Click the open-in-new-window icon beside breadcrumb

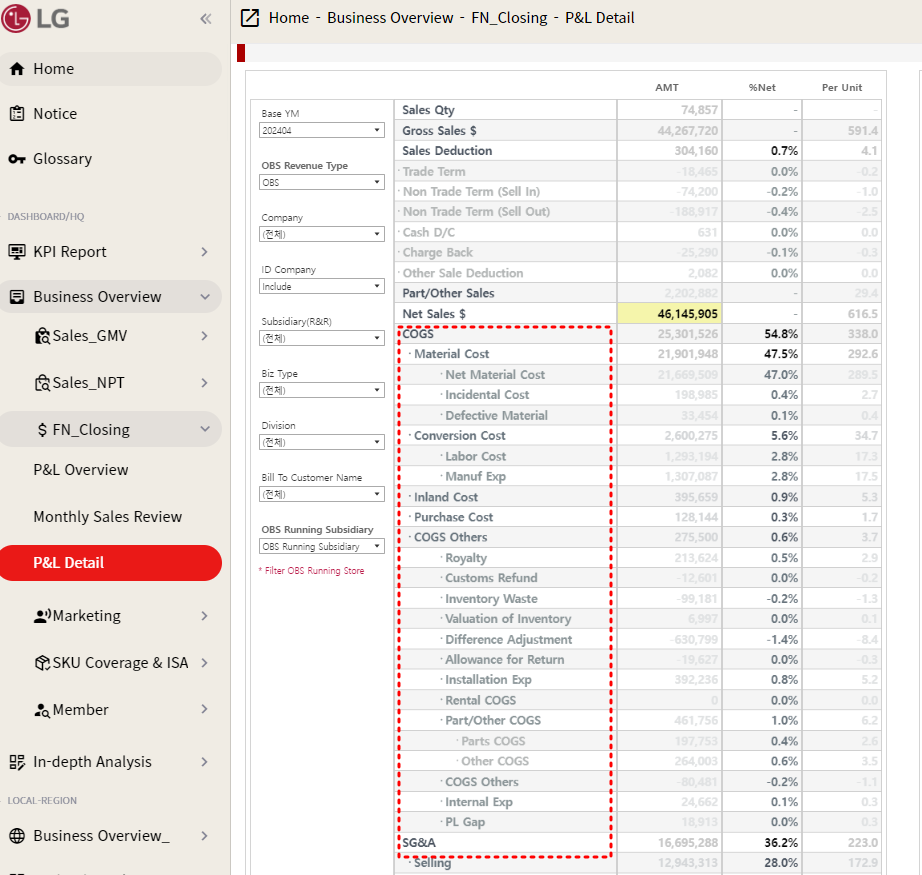(250, 18)
